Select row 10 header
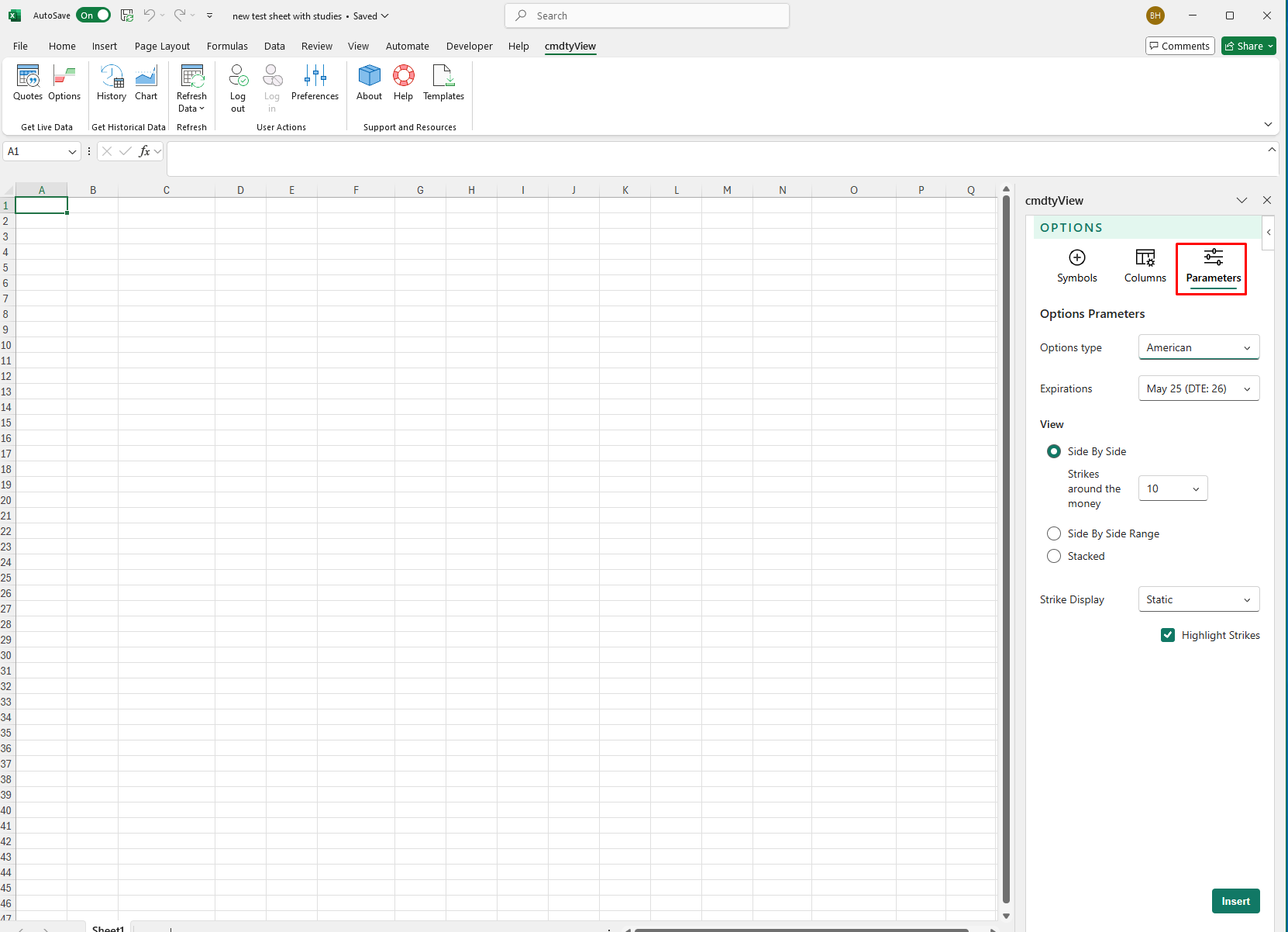The image size is (1288, 932). tap(6, 345)
